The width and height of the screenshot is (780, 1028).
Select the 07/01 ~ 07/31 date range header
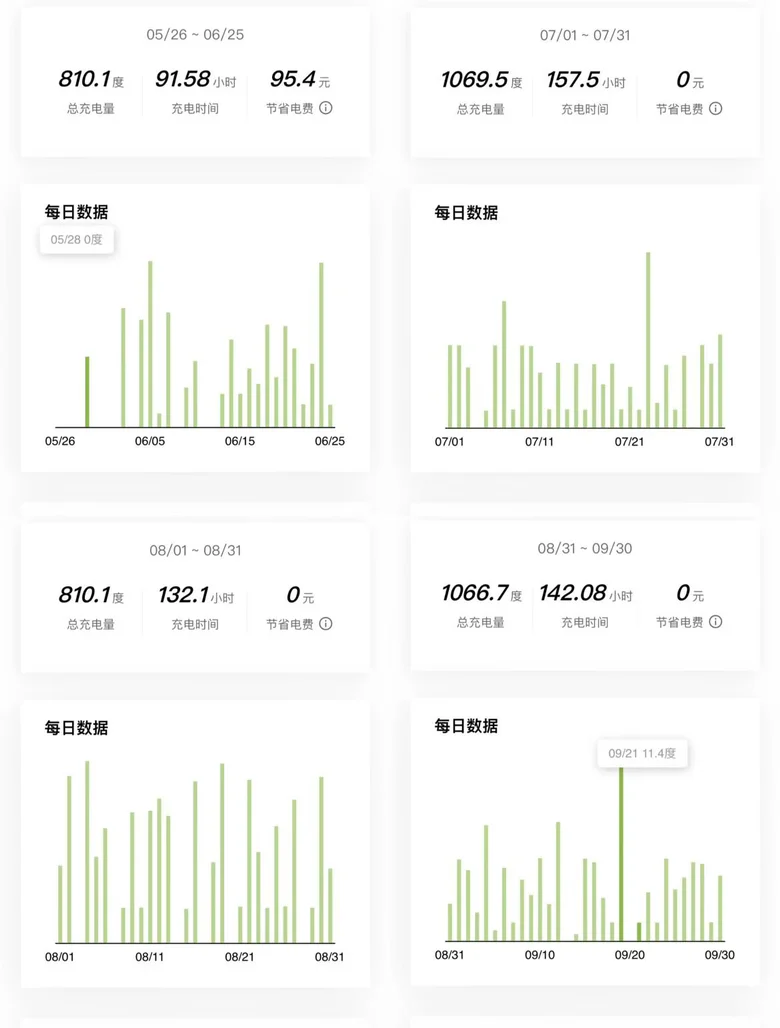point(585,35)
